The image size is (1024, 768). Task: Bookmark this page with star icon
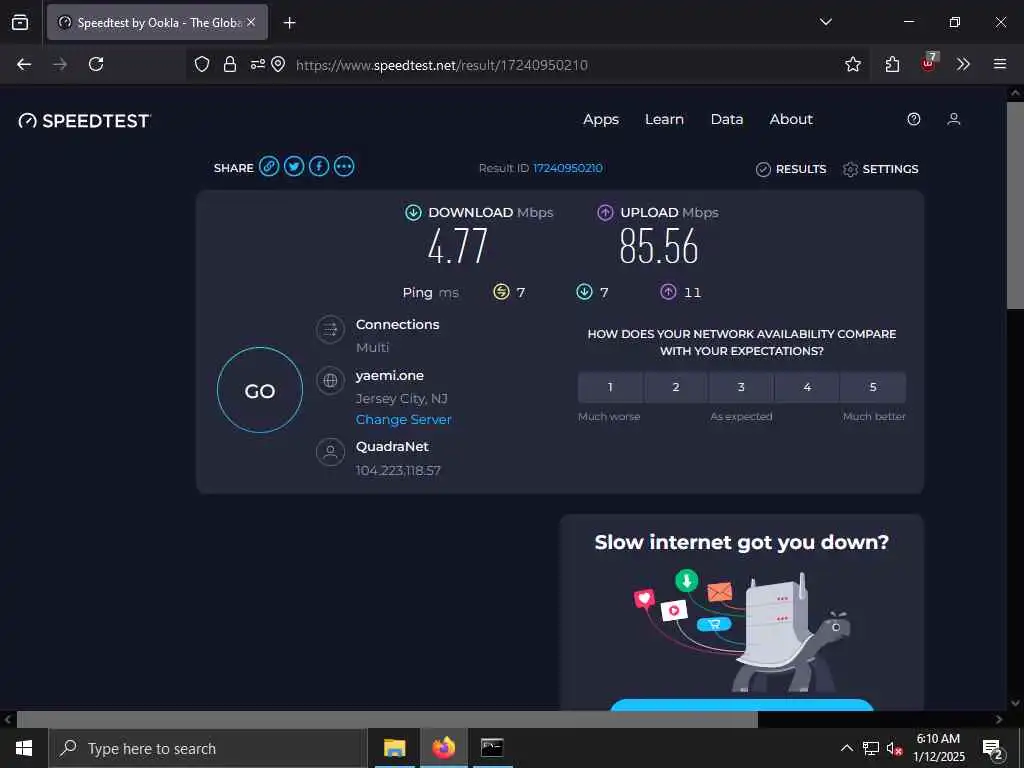(853, 64)
